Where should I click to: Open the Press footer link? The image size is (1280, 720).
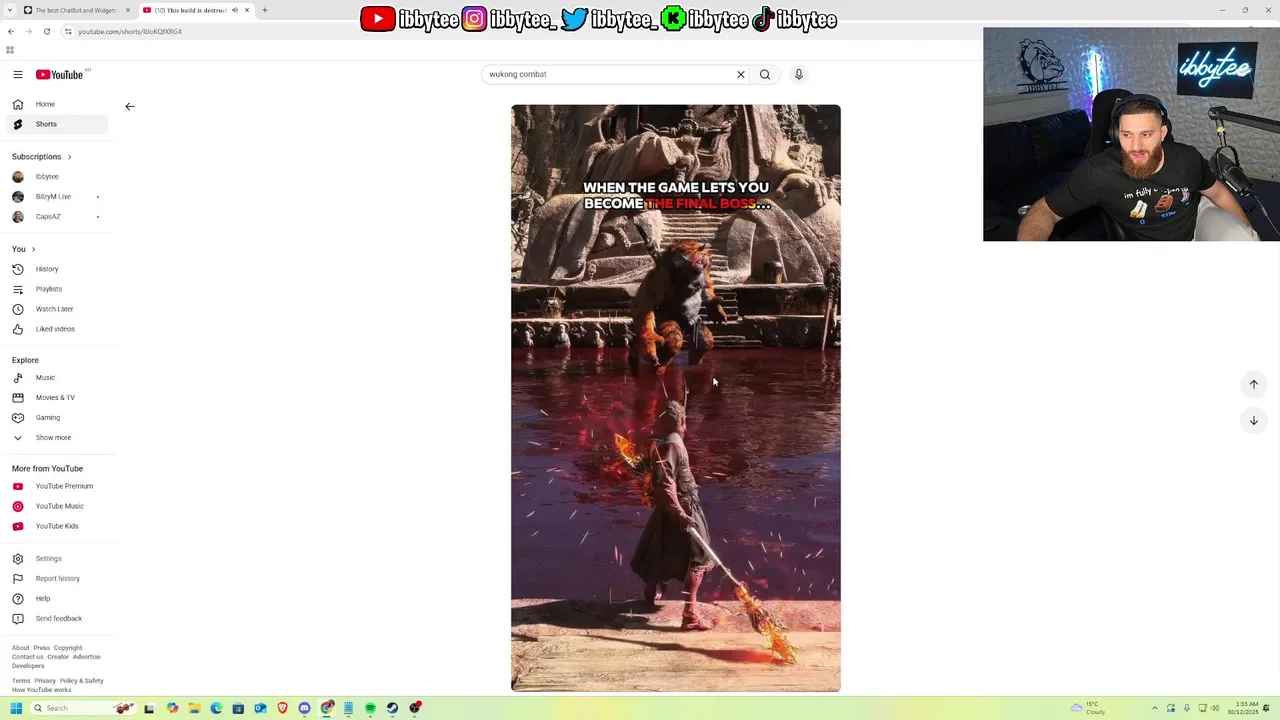click(x=41, y=648)
